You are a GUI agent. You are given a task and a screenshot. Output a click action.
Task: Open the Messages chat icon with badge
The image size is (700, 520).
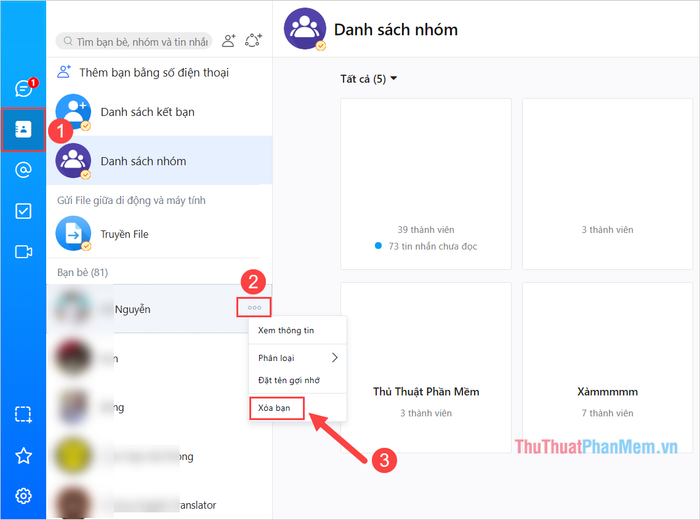24,88
